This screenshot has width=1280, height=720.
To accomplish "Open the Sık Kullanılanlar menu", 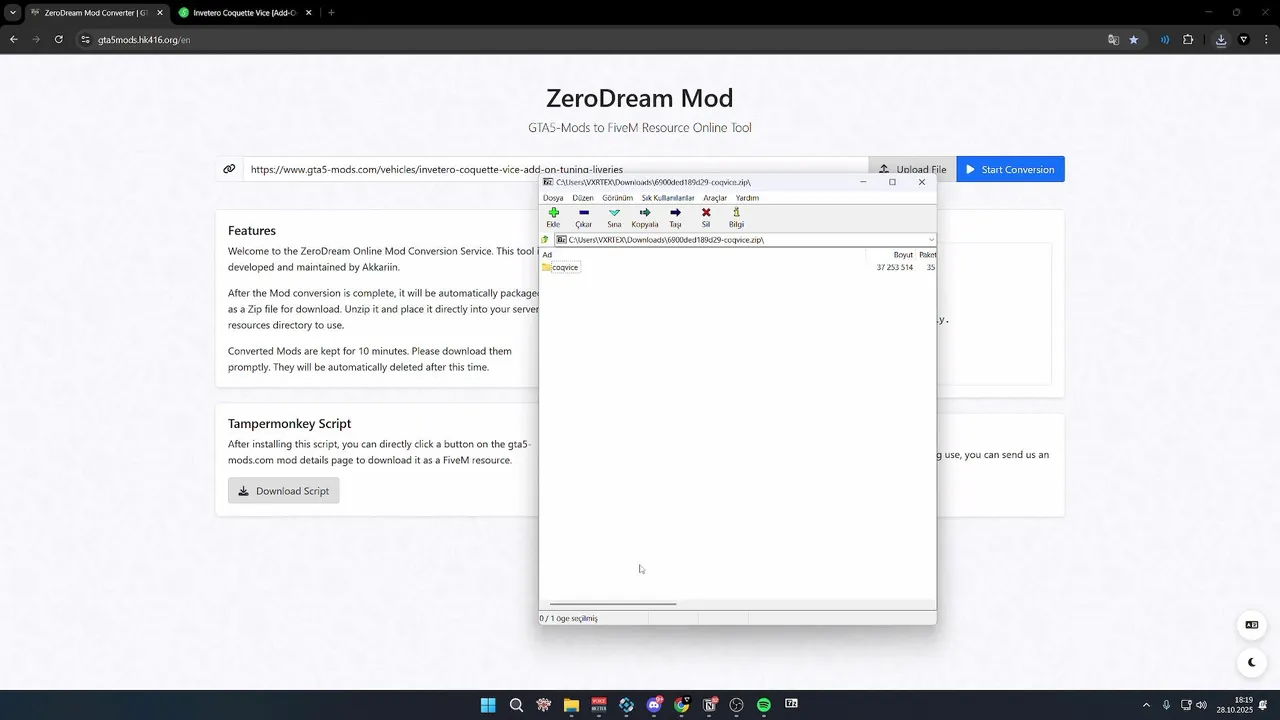I will 668,198.
